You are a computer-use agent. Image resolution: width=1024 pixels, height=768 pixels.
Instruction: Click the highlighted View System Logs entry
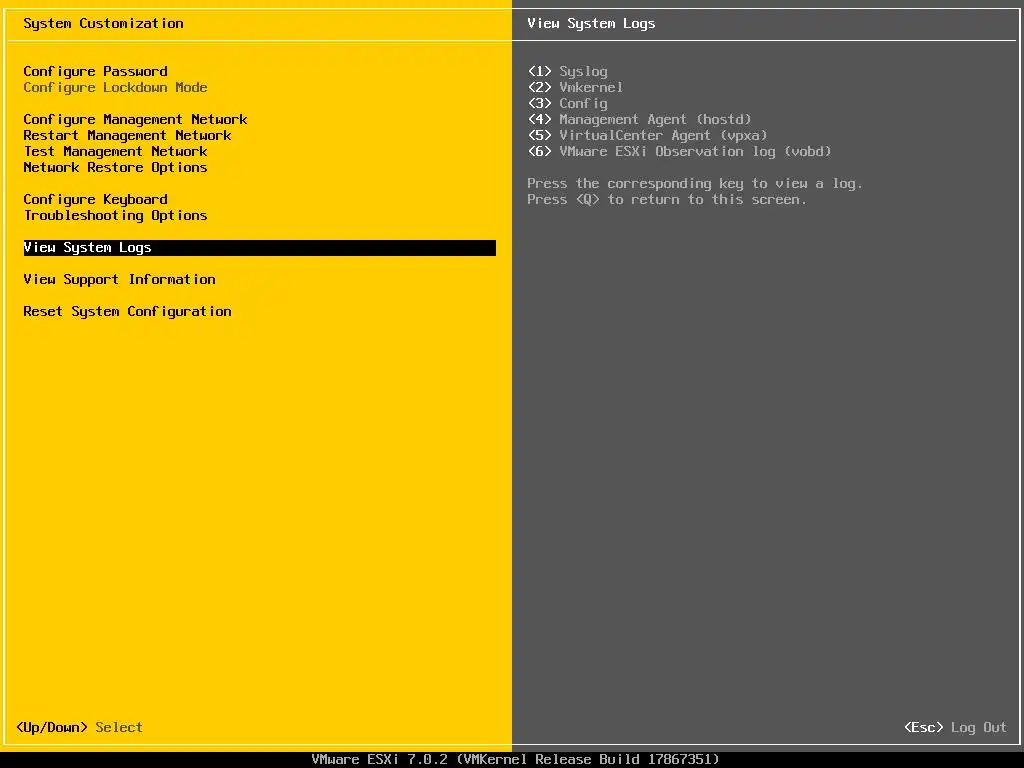(259, 248)
